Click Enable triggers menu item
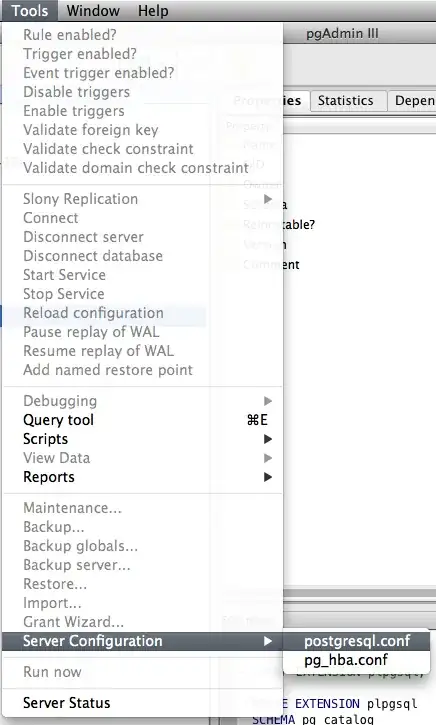This screenshot has width=436, height=725. point(142,111)
